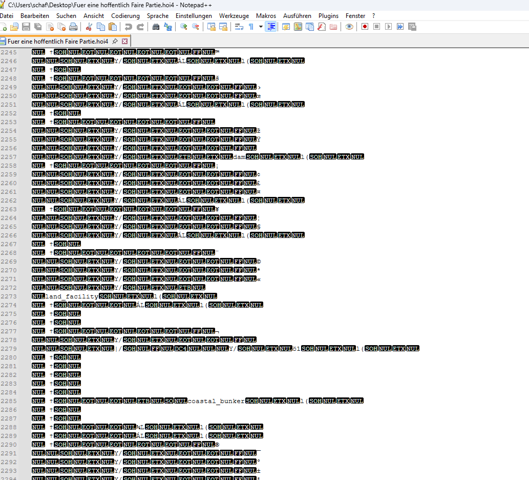Toggle show all characters pilcrow icon

coord(251,27)
